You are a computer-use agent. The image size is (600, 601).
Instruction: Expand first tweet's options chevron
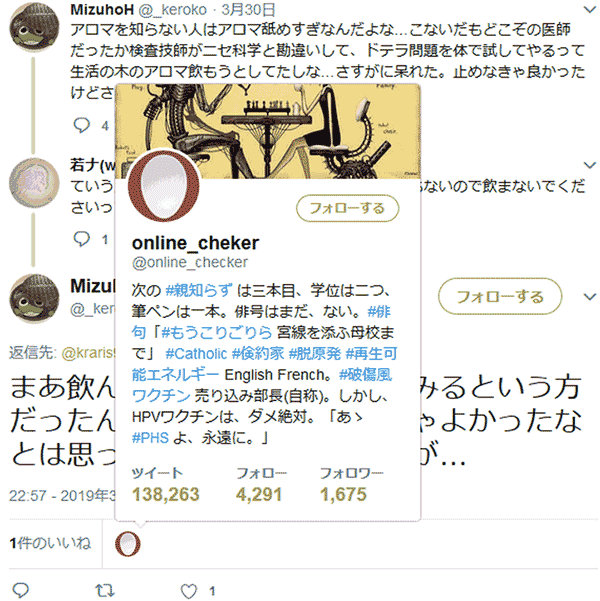[x=589, y=10]
